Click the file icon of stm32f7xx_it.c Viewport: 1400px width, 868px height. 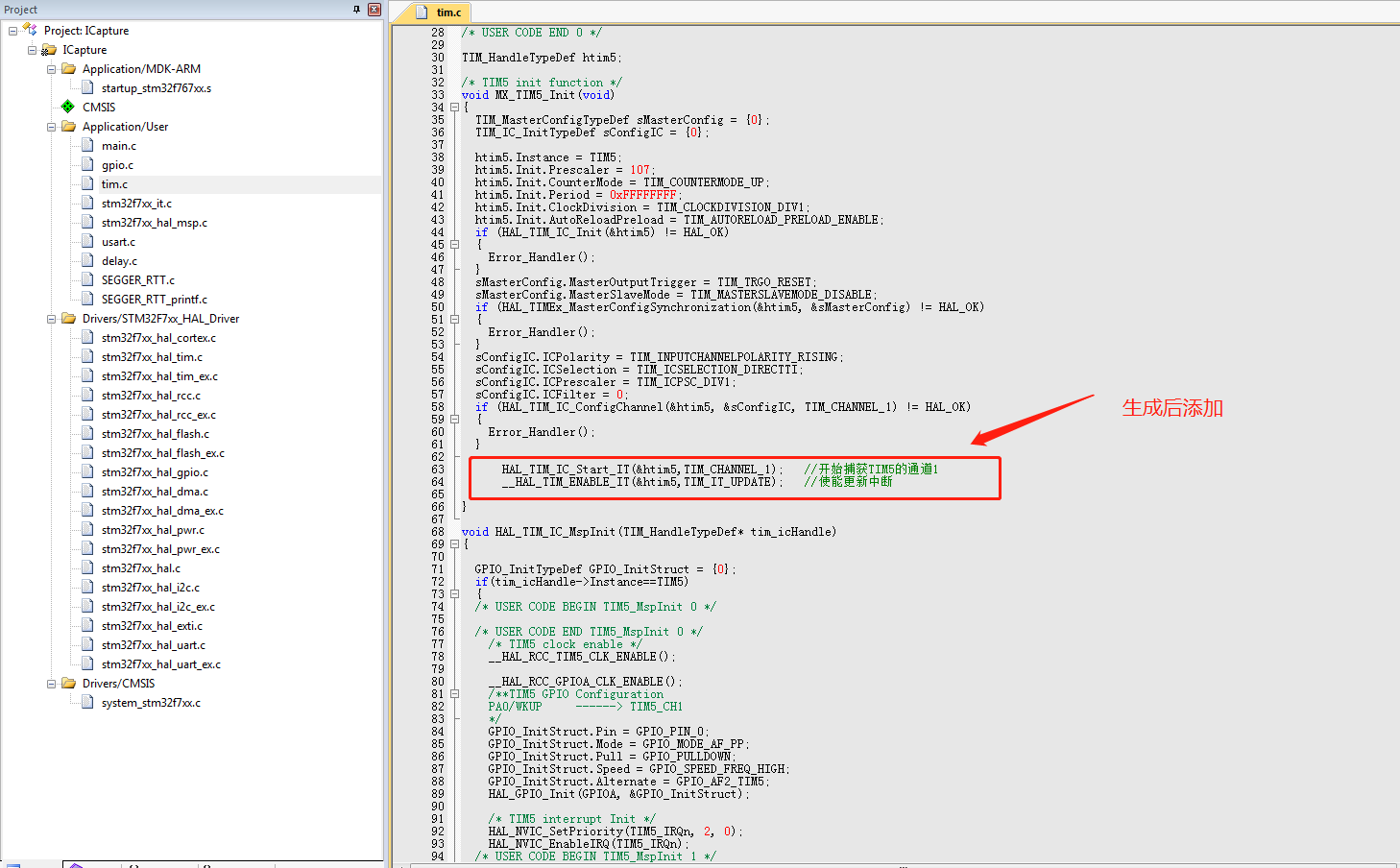click(x=87, y=203)
